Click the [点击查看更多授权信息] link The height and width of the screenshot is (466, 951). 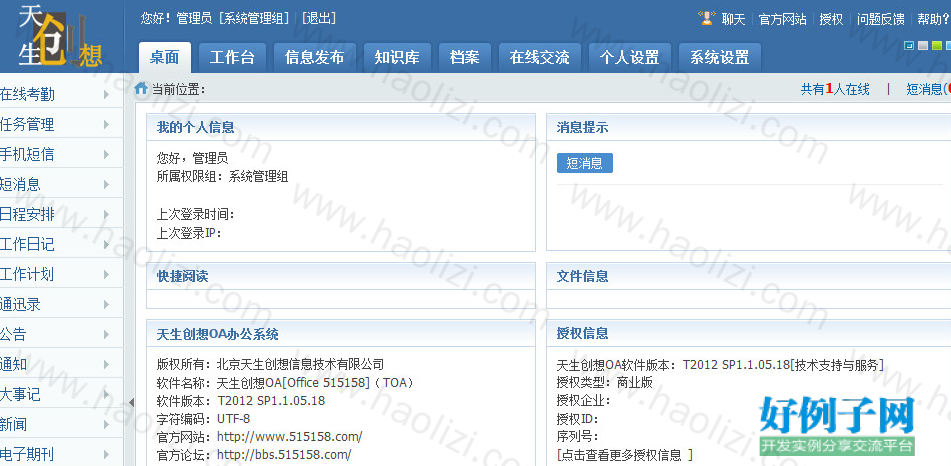(x=625, y=454)
